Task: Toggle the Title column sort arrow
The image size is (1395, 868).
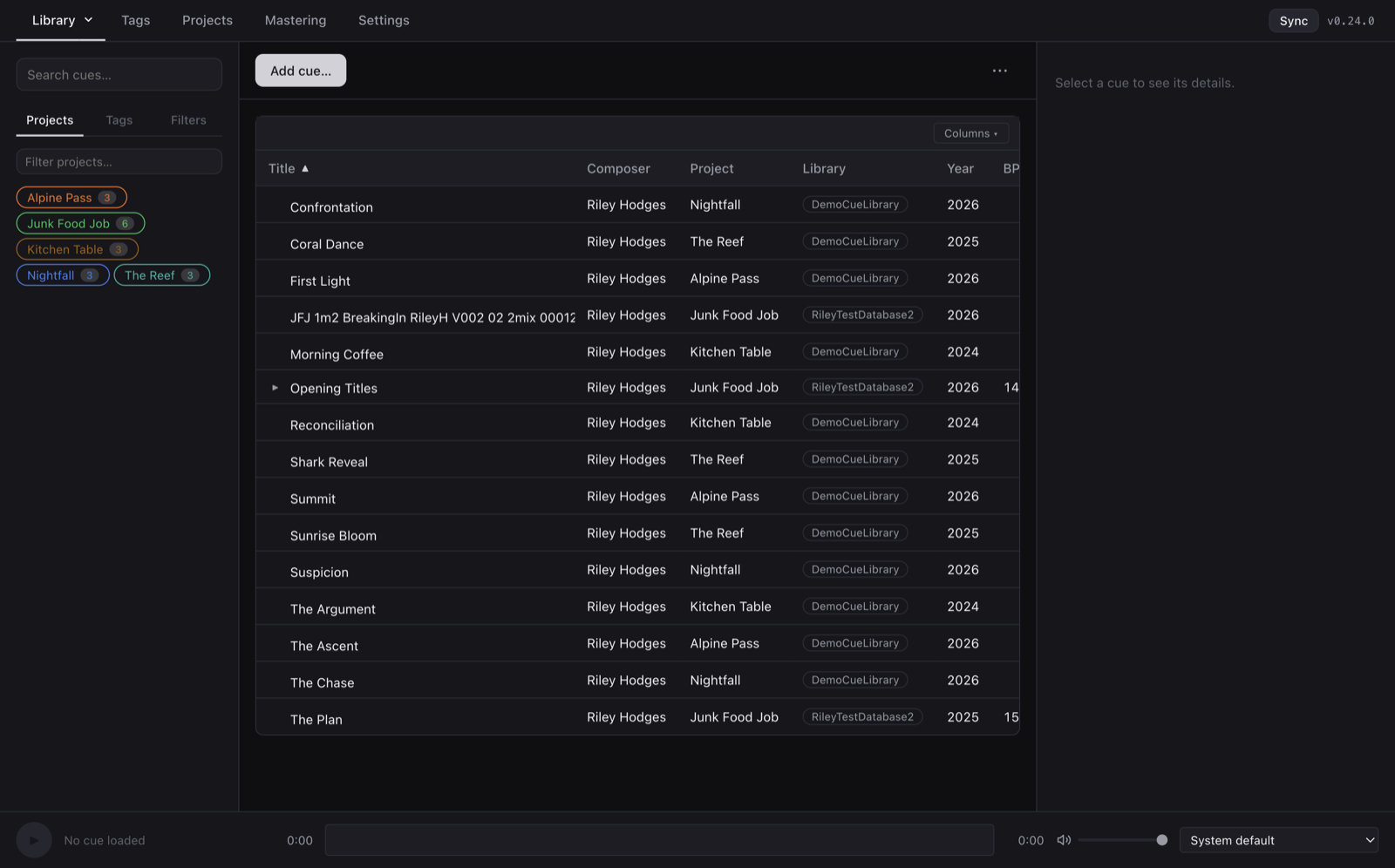Action: click(x=305, y=168)
